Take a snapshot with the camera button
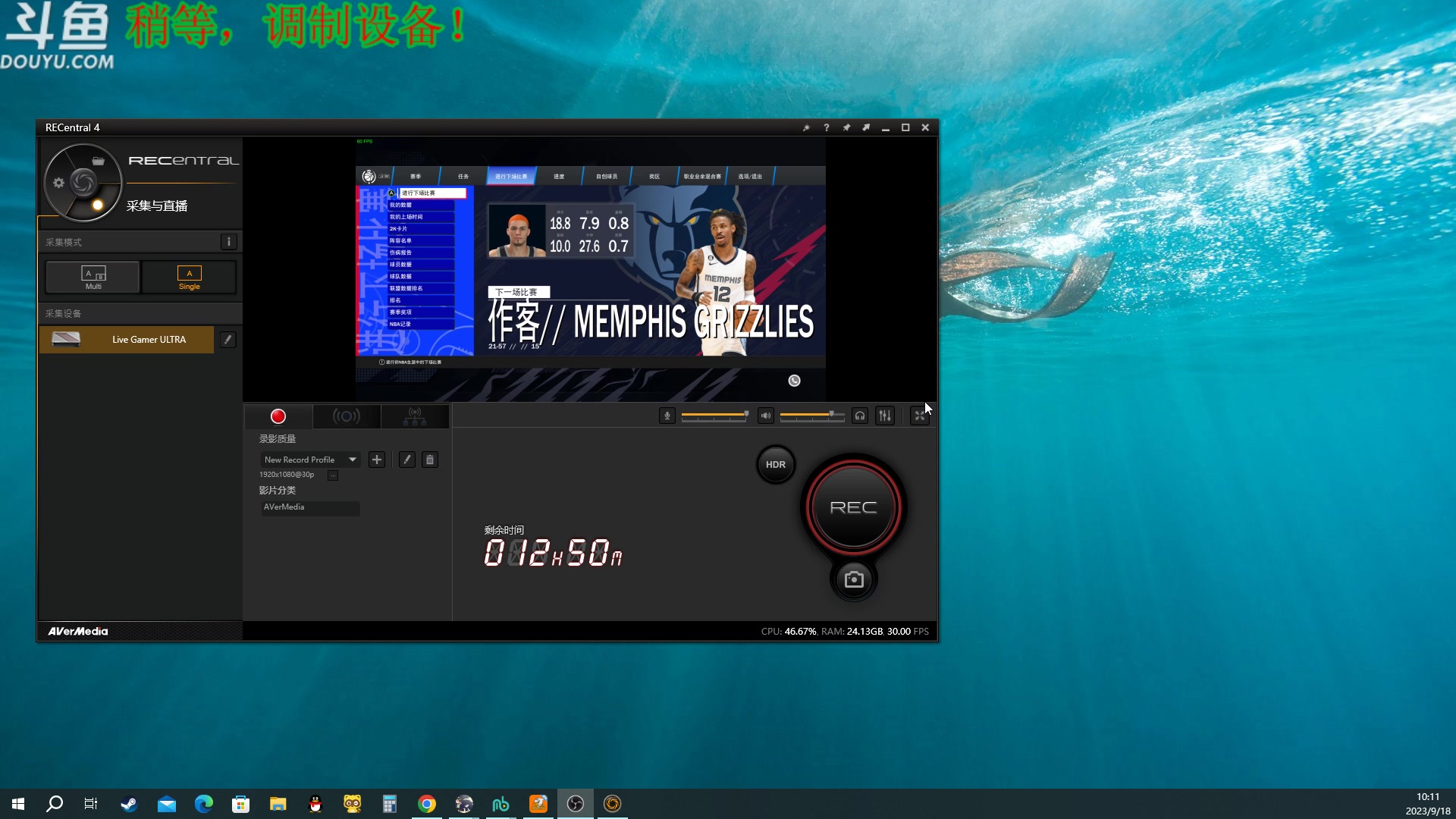 click(x=854, y=580)
